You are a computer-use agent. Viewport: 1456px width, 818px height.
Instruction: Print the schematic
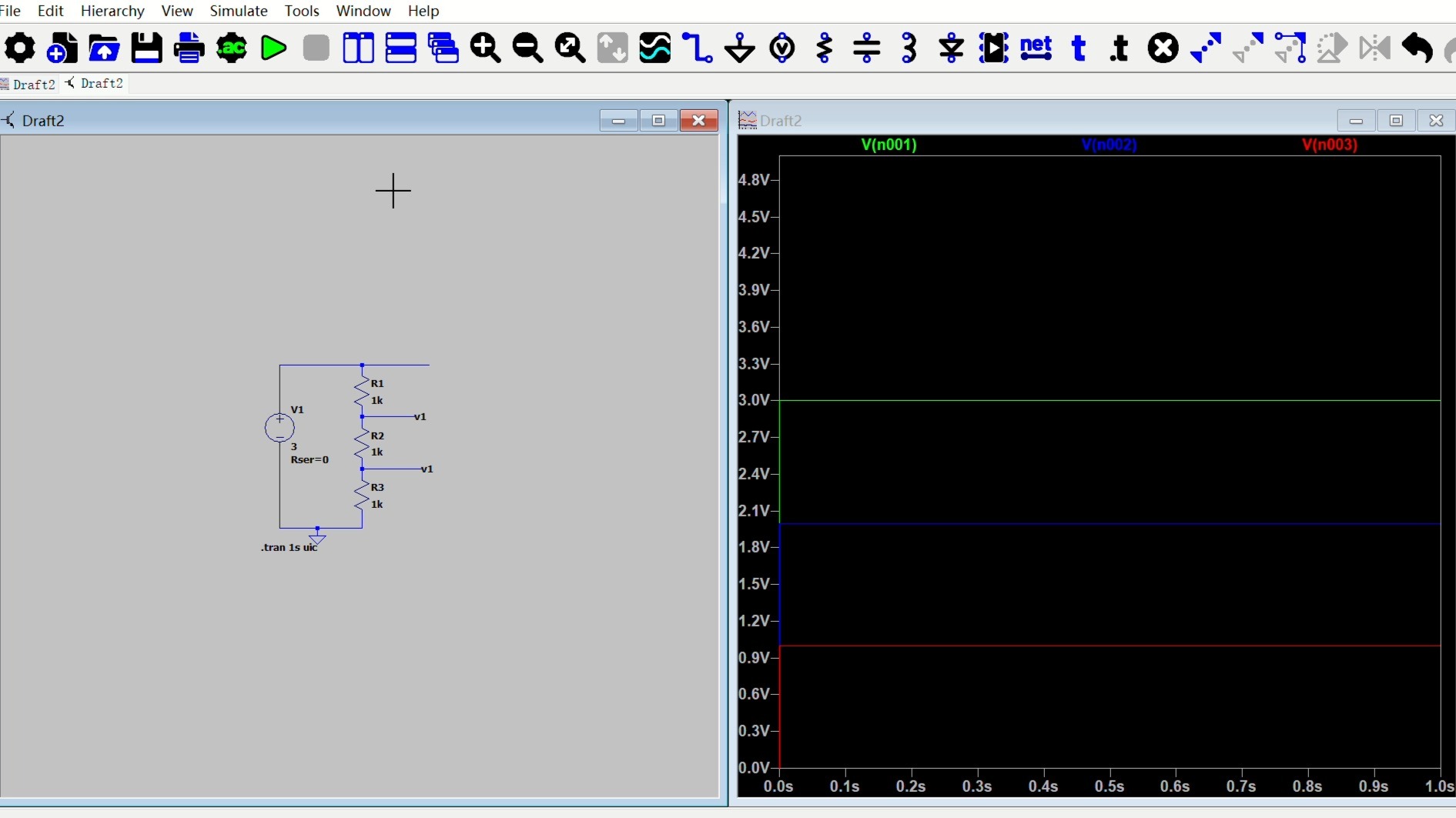pos(189,48)
